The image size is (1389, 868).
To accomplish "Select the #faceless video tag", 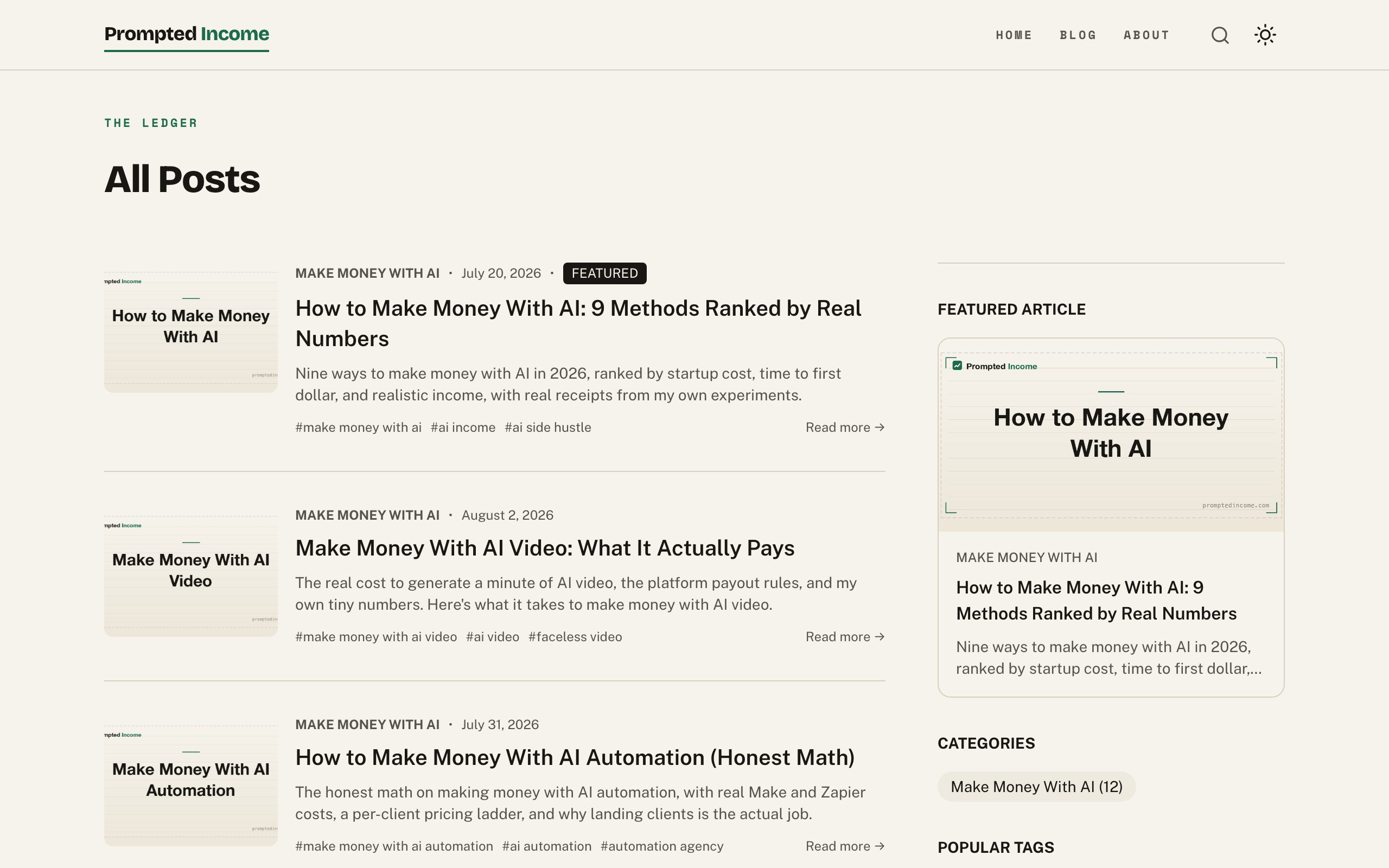I will (x=575, y=637).
